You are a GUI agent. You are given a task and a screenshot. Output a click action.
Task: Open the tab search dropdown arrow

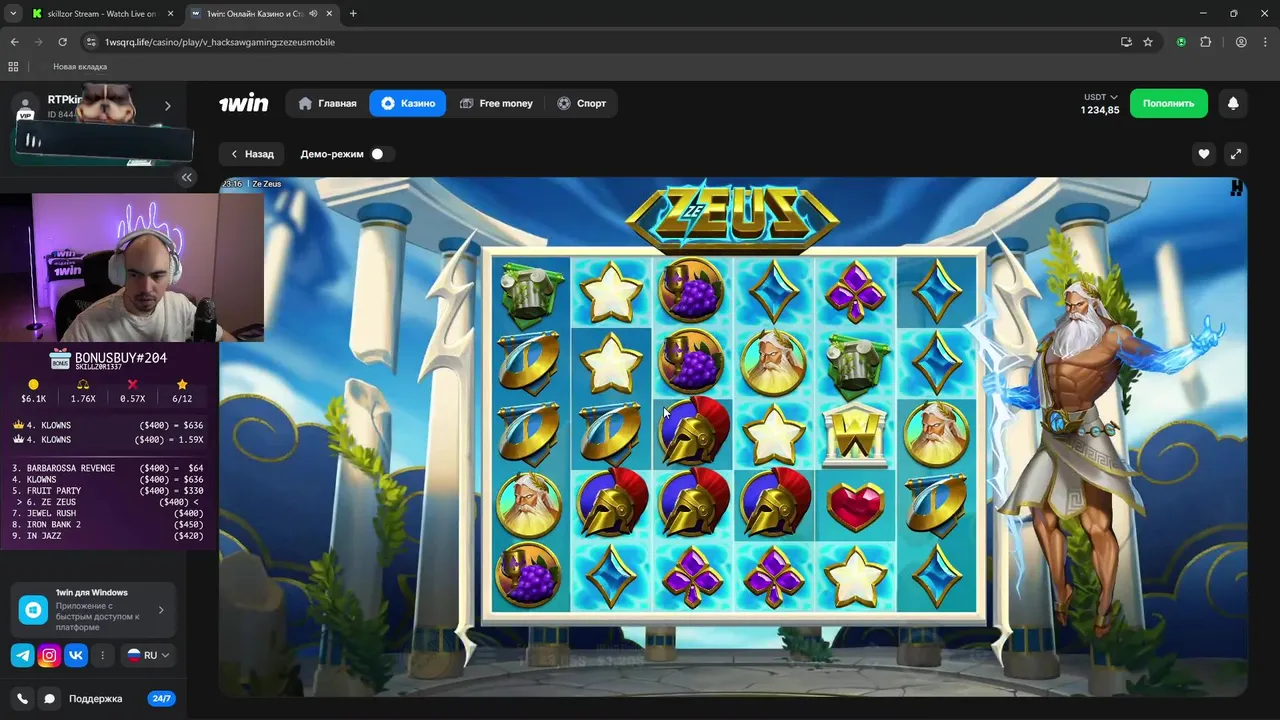(13, 13)
